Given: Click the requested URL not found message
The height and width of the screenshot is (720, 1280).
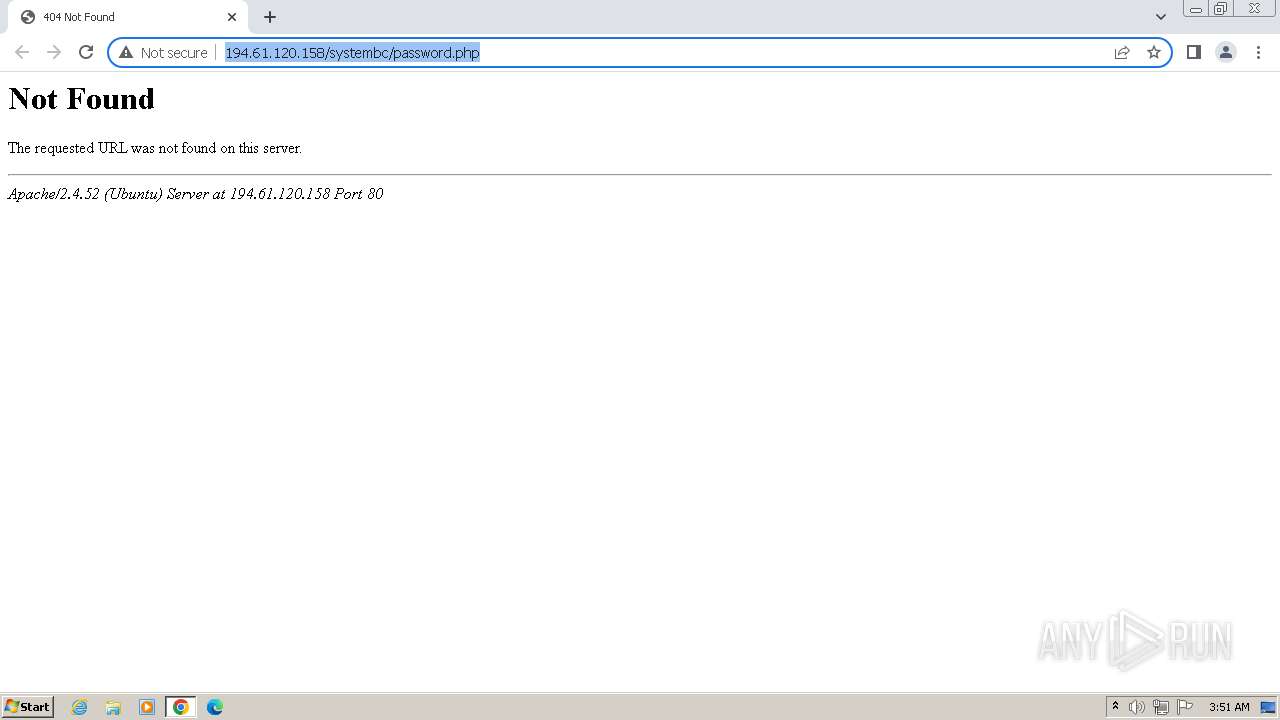Looking at the screenshot, I should [x=155, y=148].
